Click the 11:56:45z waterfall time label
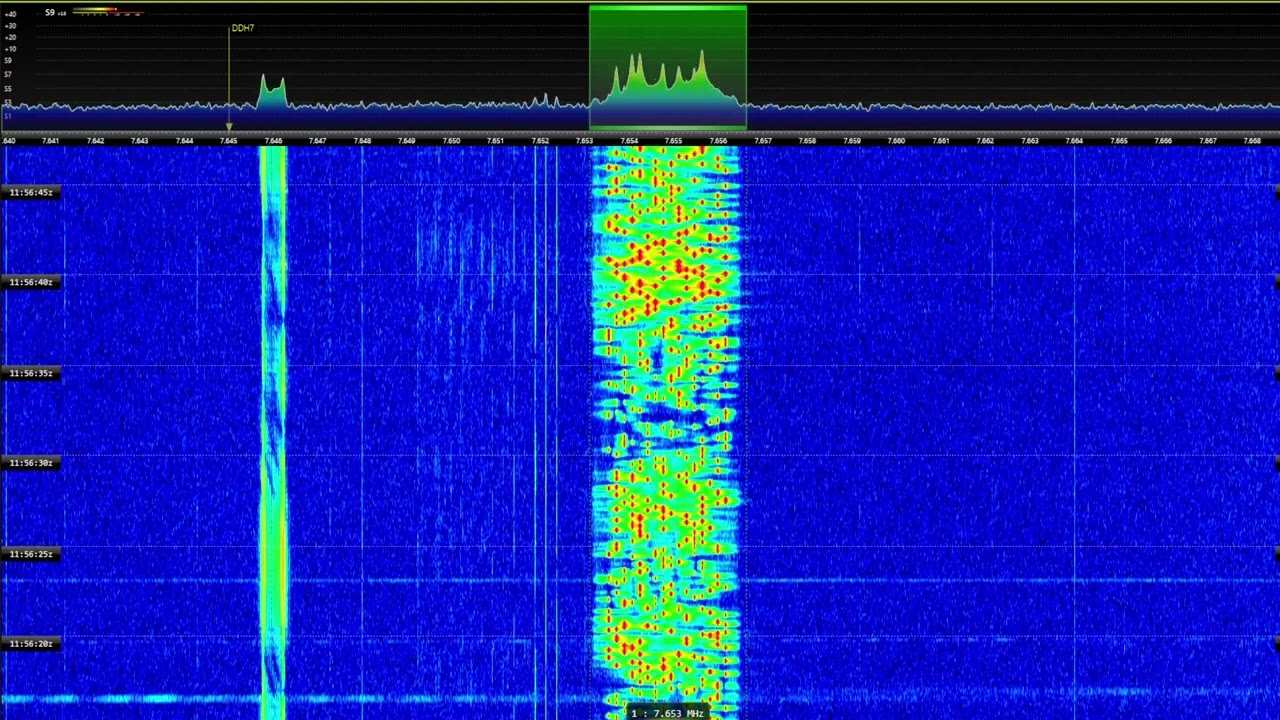The height and width of the screenshot is (720, 1280). [31, 192]
